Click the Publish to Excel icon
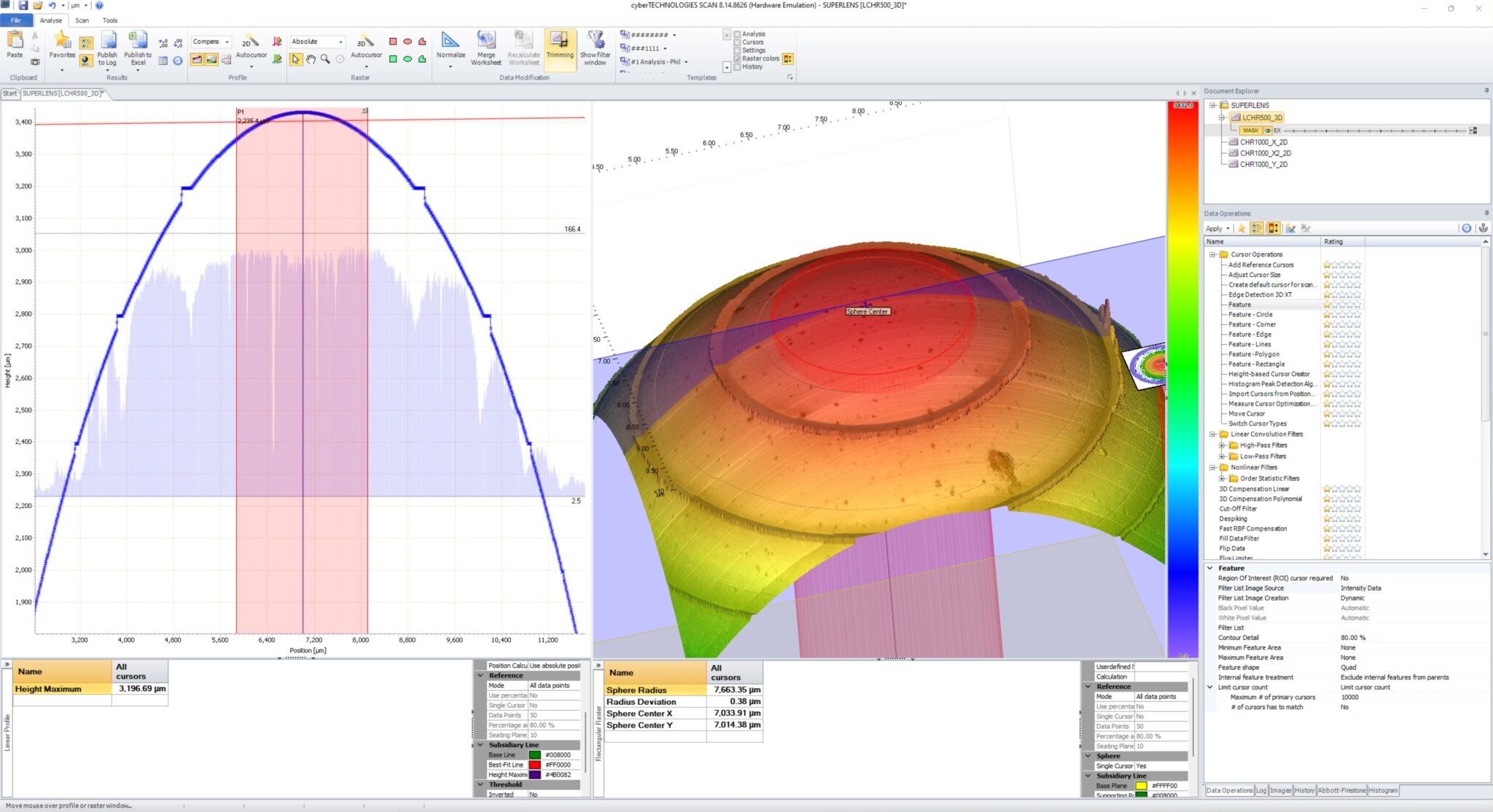Screen dimensions: 1493x812 coord(138,42)
